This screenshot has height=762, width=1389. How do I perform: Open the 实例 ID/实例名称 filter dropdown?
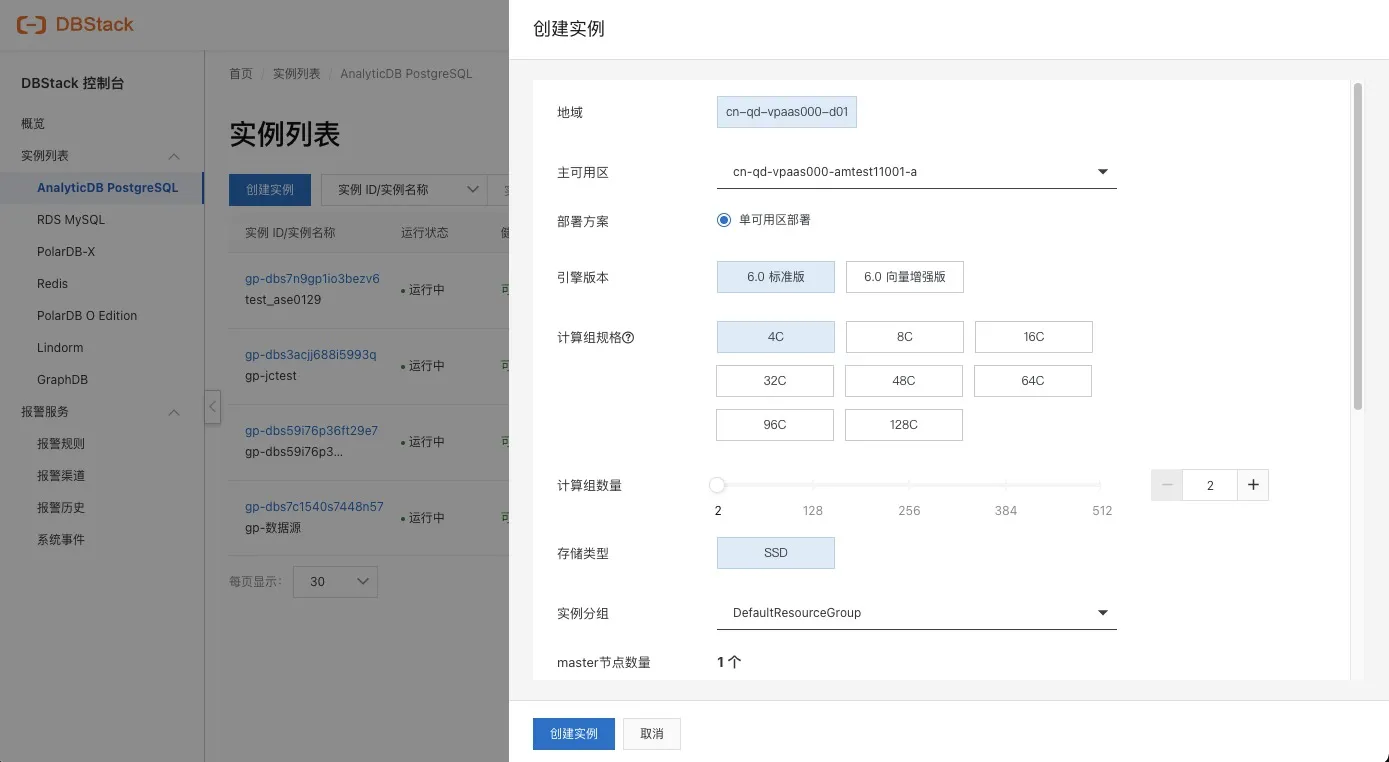tap(403, 190)
